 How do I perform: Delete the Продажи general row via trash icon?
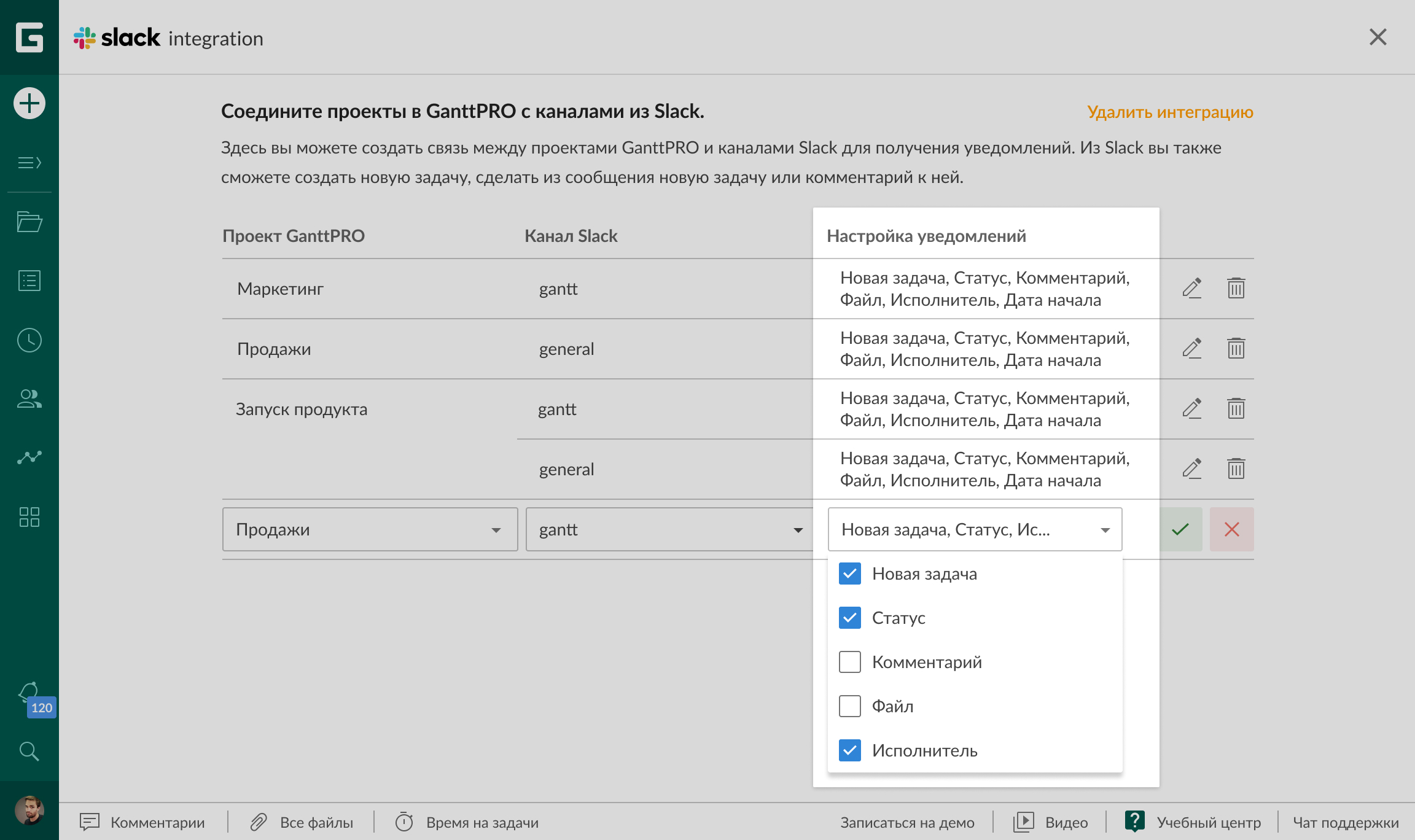click(1236, 348)
